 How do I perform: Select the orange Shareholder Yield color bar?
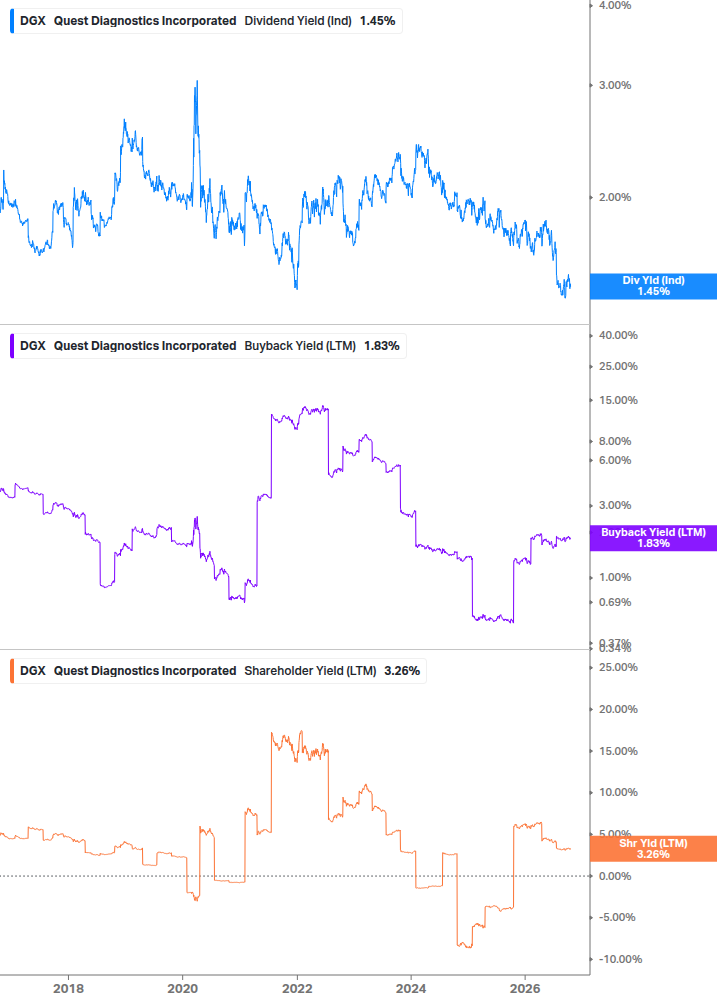pyautogui.click(x=12, y=670)
